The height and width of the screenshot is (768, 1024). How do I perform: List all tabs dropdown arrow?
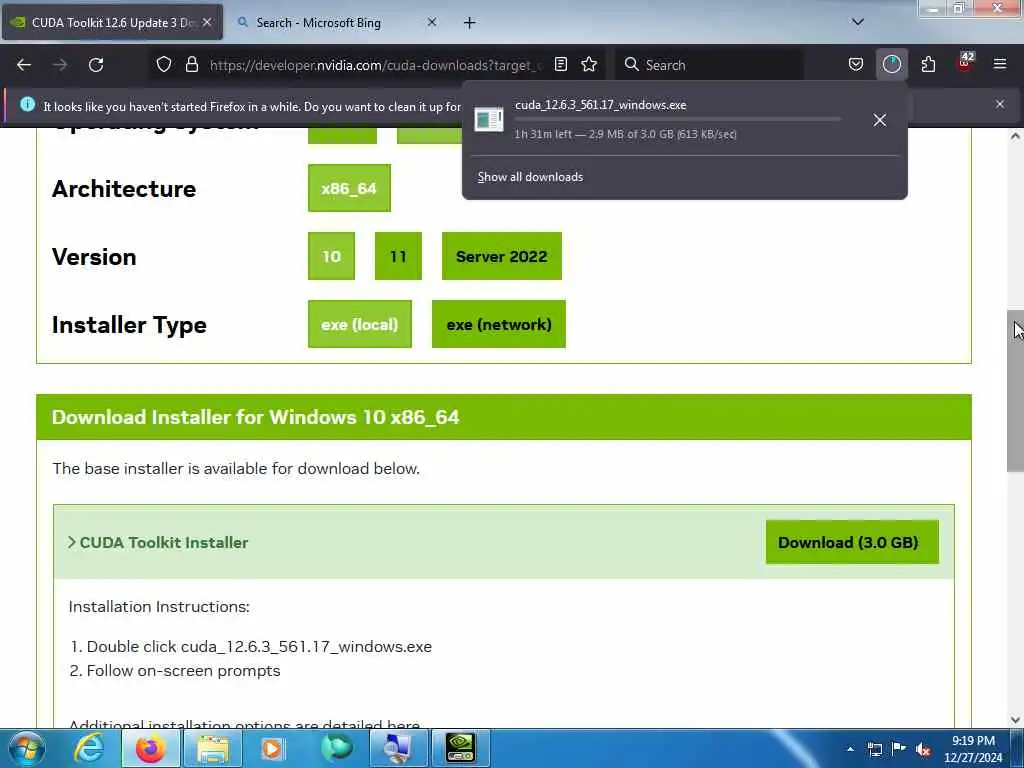(x=858, y=22)
